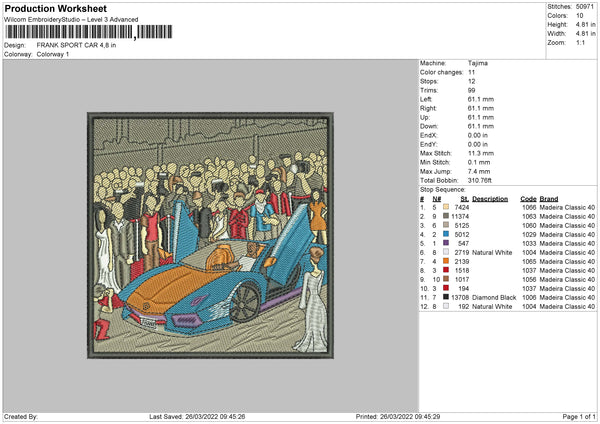Image resolution: width=600 pixels, height=424 pixels.
Task: Select the white swatch beside stitch count 192
Action: (x=446, y=306)
